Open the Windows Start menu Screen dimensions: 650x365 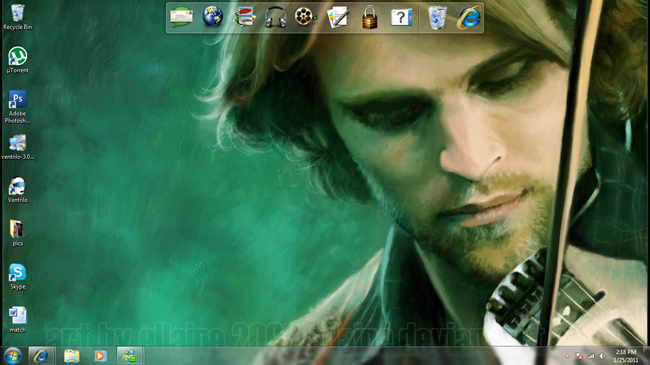tap(12, 356)
